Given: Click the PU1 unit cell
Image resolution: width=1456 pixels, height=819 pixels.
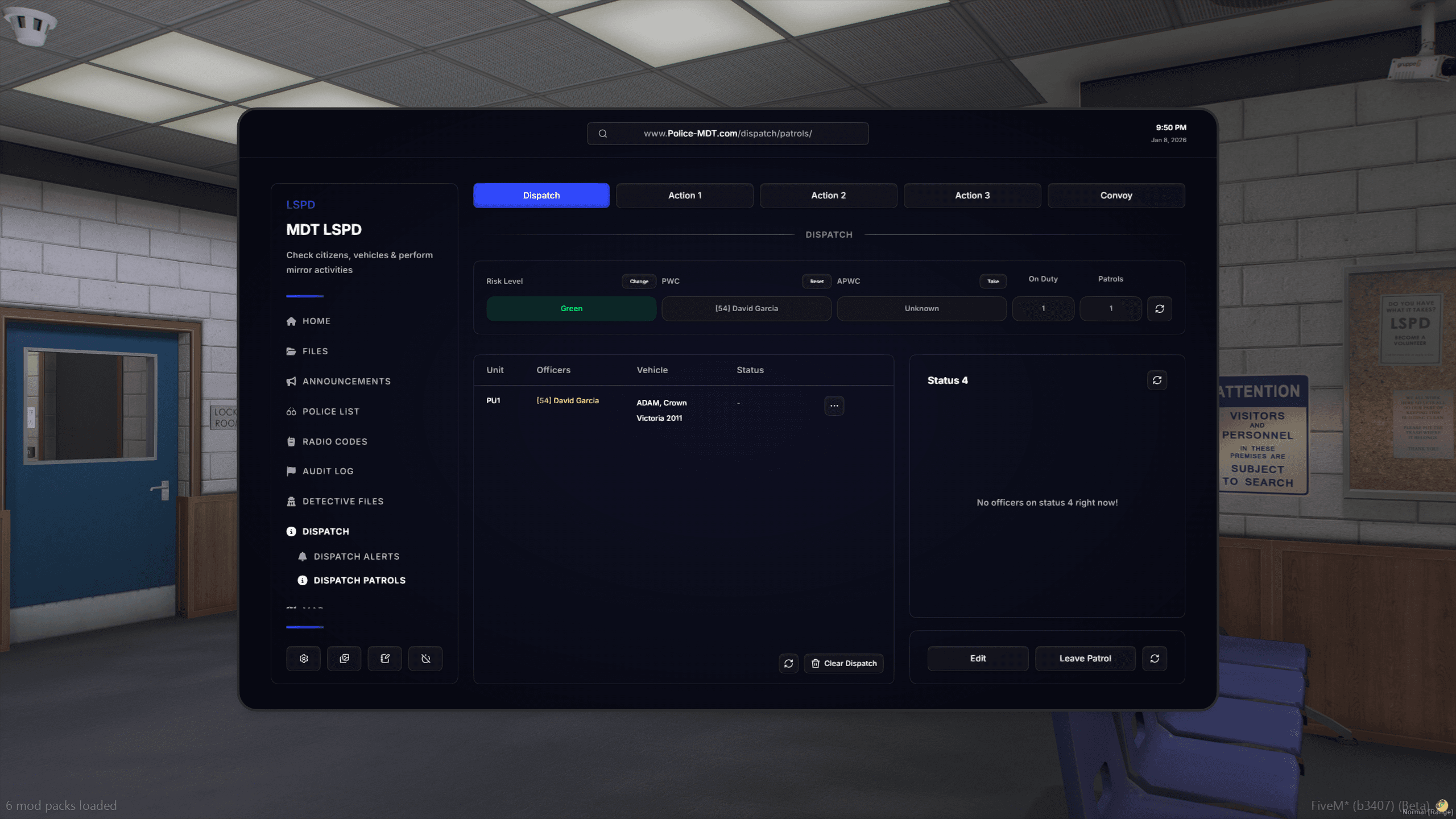Looking at the screenshot, I should pyautogui.click(x=493, y=400).
